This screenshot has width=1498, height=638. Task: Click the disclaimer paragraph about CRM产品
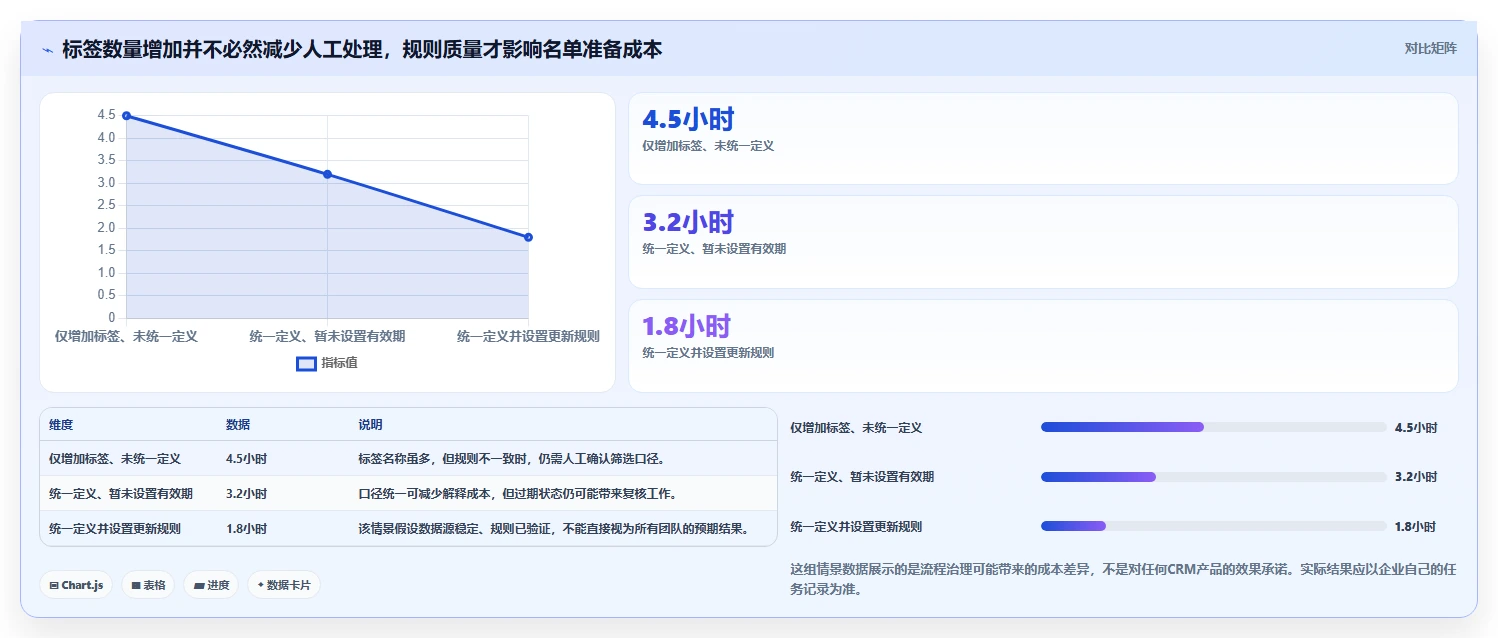tap(1123, 579)
